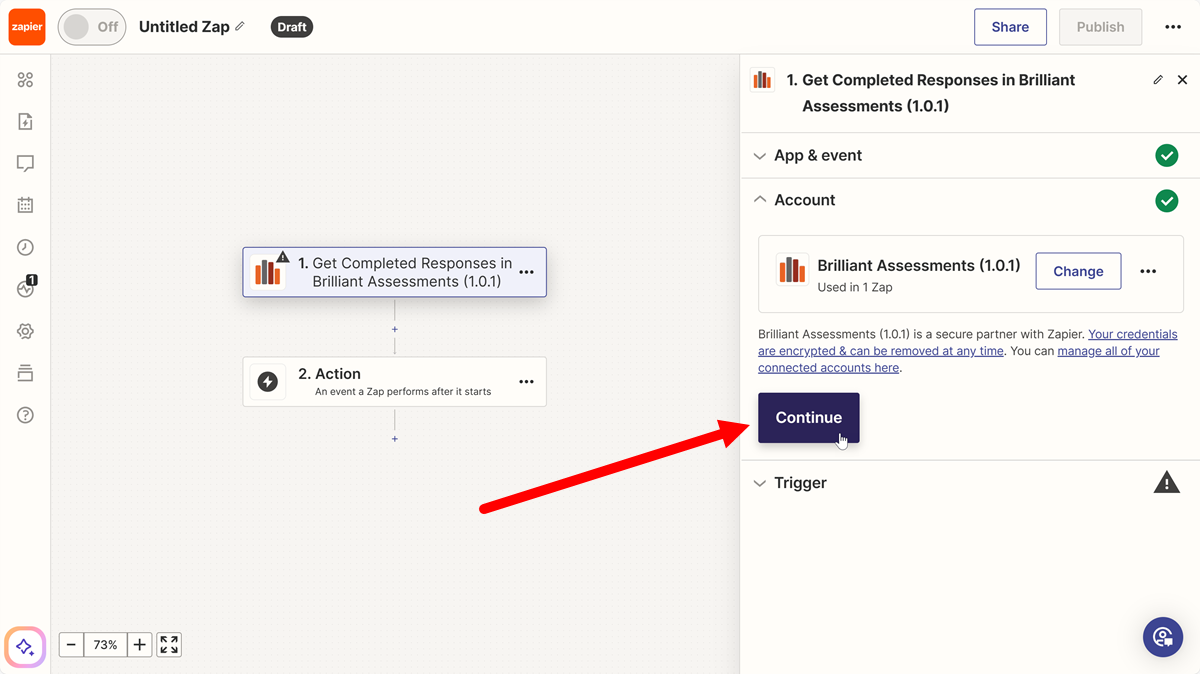Open the three-dot menu on step 1

526,271
